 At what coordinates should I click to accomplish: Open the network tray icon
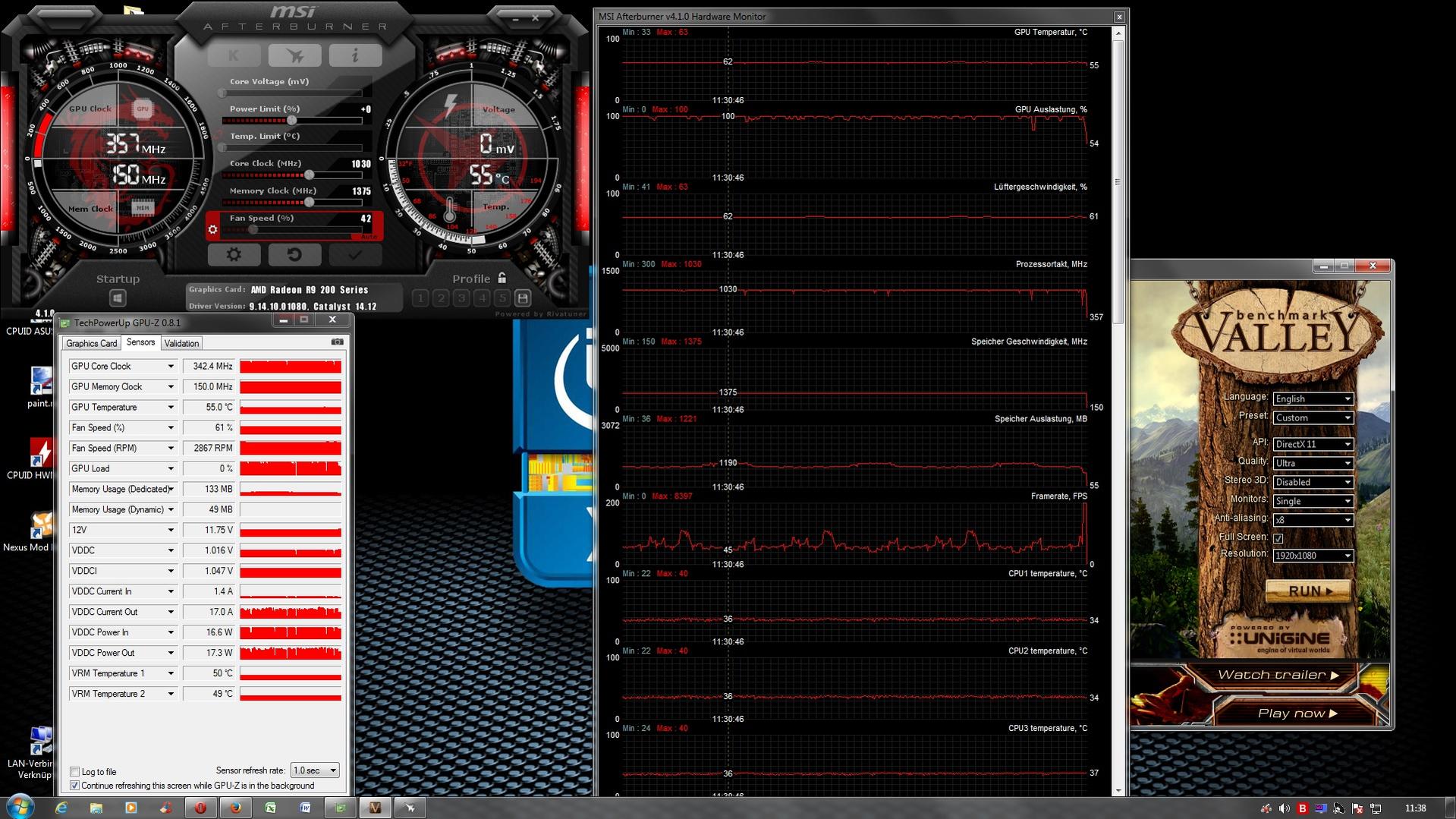pyautogui.click(x=1376, y=808)
